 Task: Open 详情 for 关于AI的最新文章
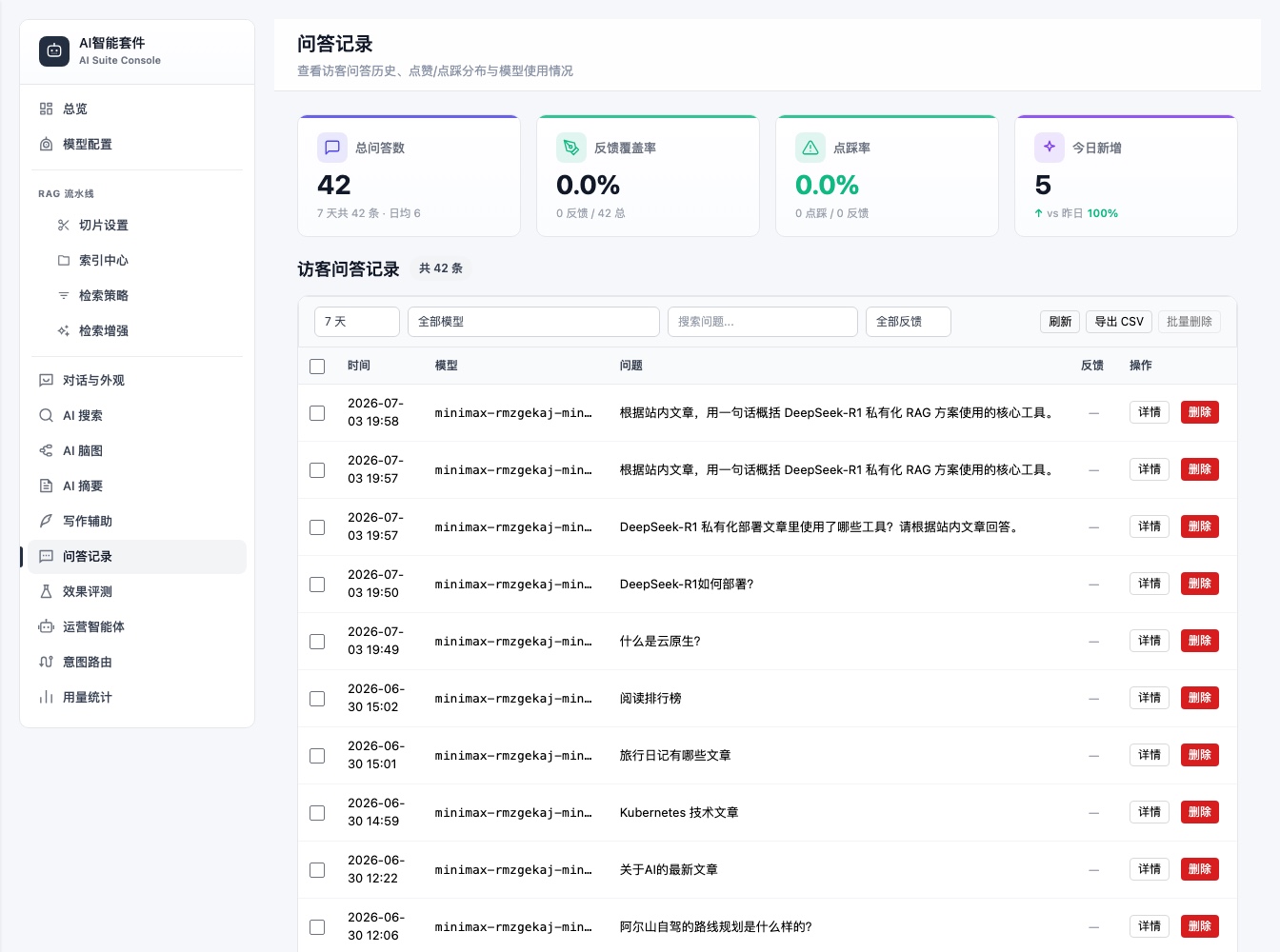(1150, 869)
